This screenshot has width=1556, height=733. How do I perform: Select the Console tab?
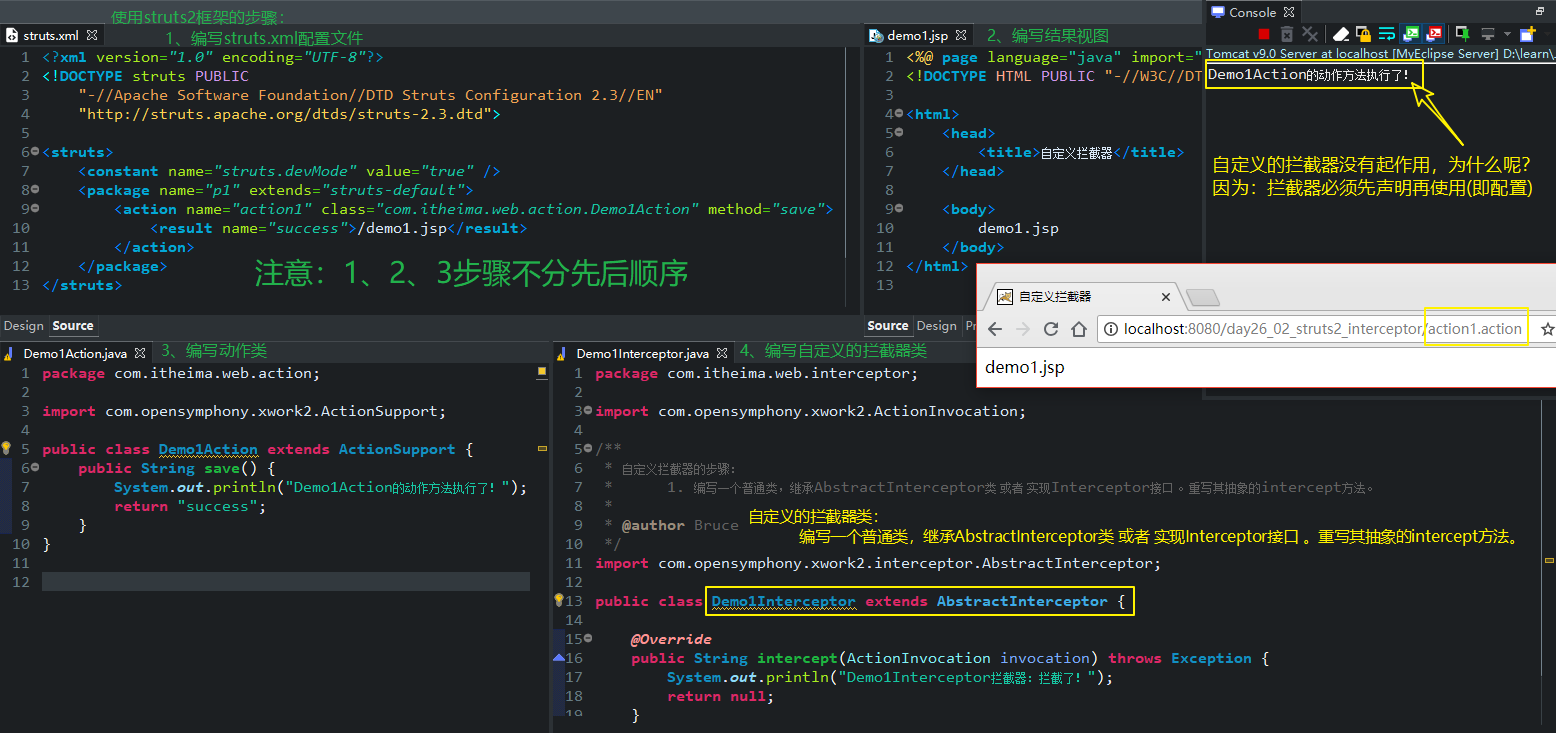1253,12
